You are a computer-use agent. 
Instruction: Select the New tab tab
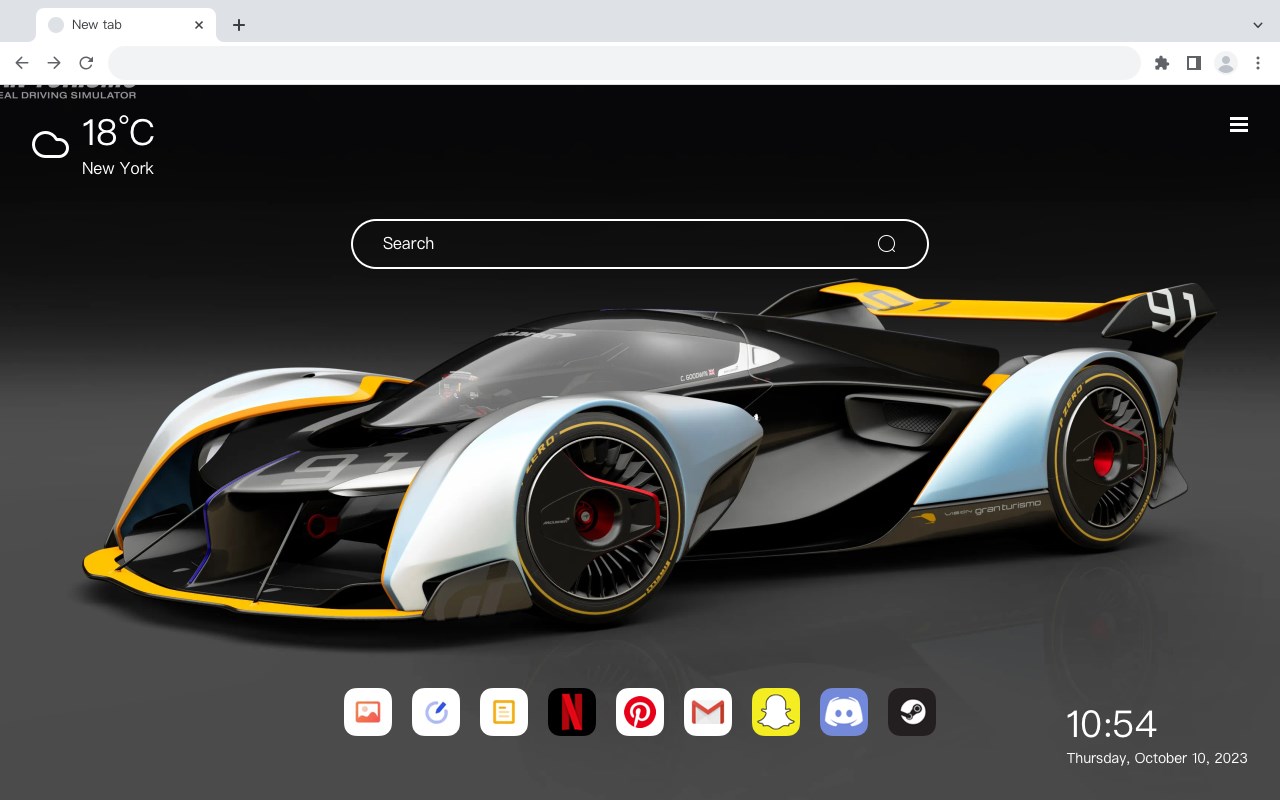coord(126,25)
